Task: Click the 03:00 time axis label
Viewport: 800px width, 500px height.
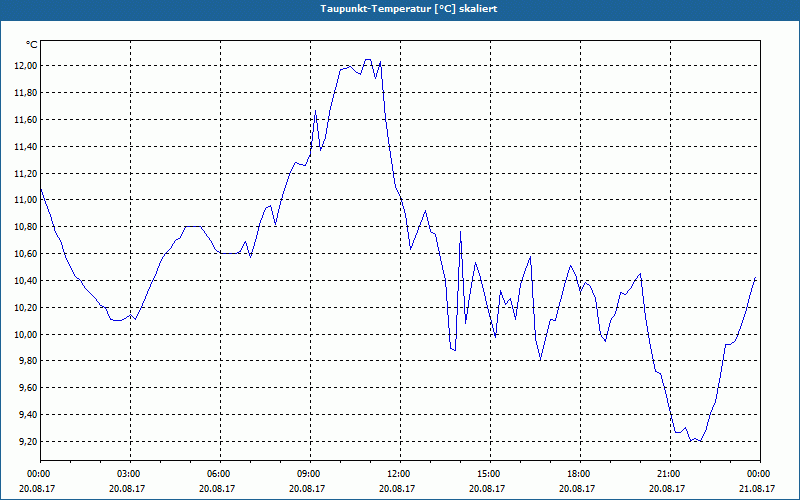Action: [x=130, y=474]
